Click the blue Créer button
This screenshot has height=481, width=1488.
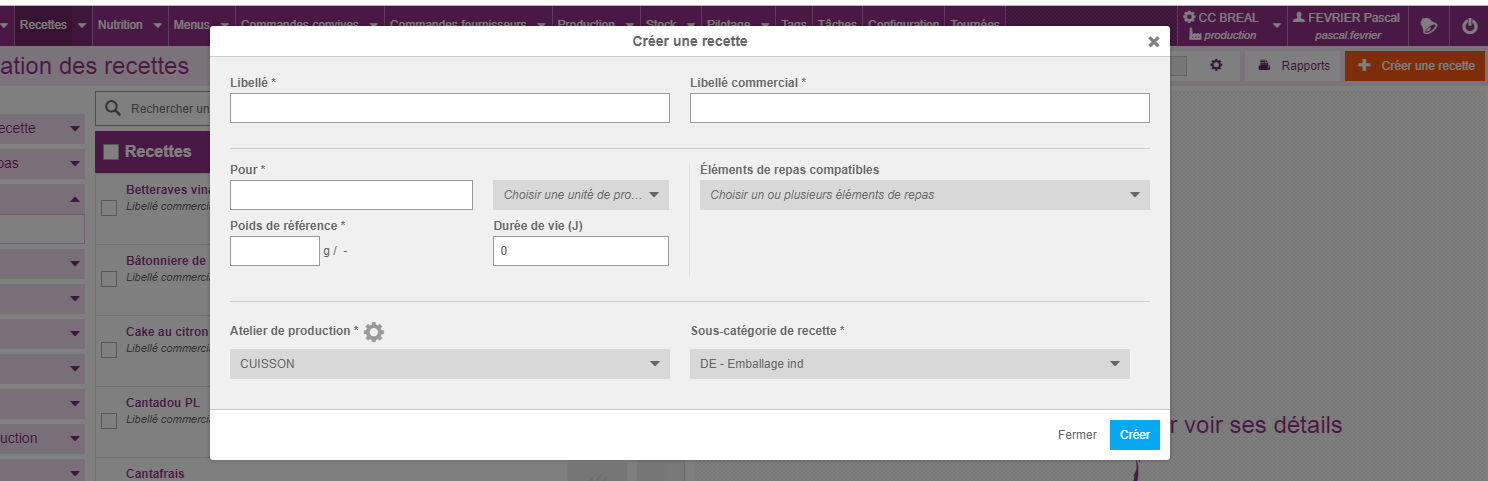[1134, 435]
